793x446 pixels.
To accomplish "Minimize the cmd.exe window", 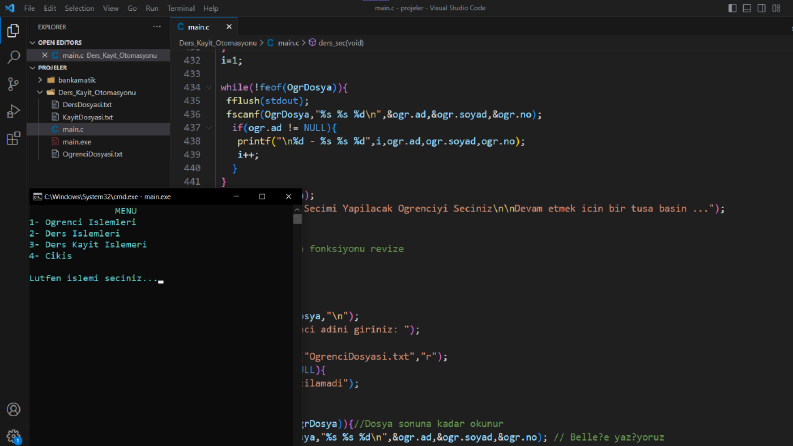I will 236,196.
